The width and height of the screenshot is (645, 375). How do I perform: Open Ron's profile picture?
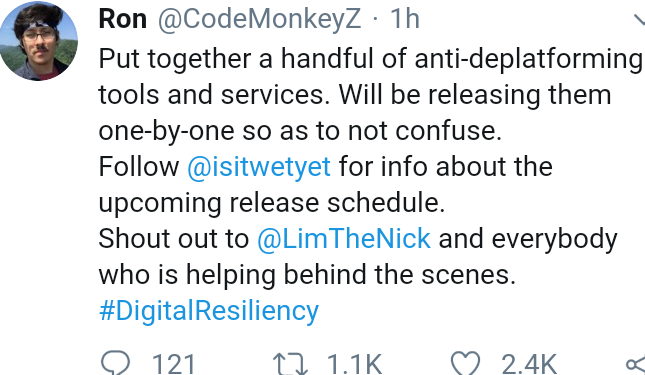coord(39,41)
